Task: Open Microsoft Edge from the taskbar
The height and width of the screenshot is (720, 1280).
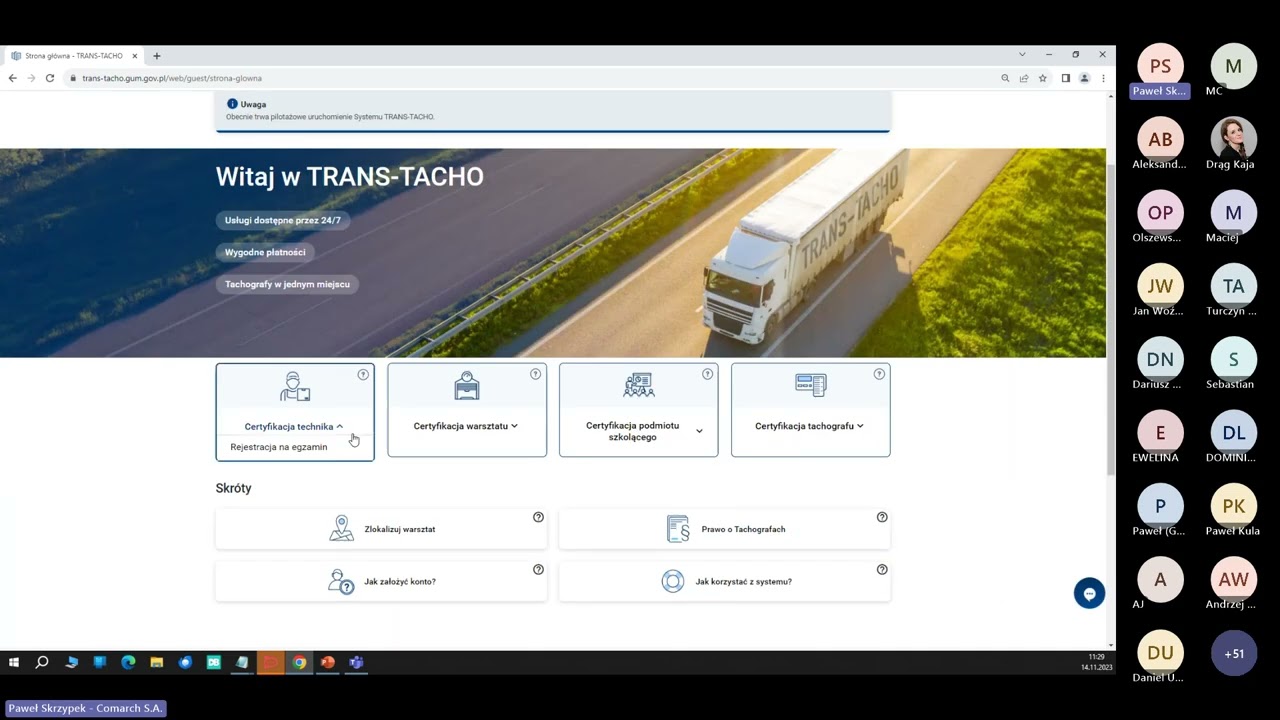Action: pos(128,662)
